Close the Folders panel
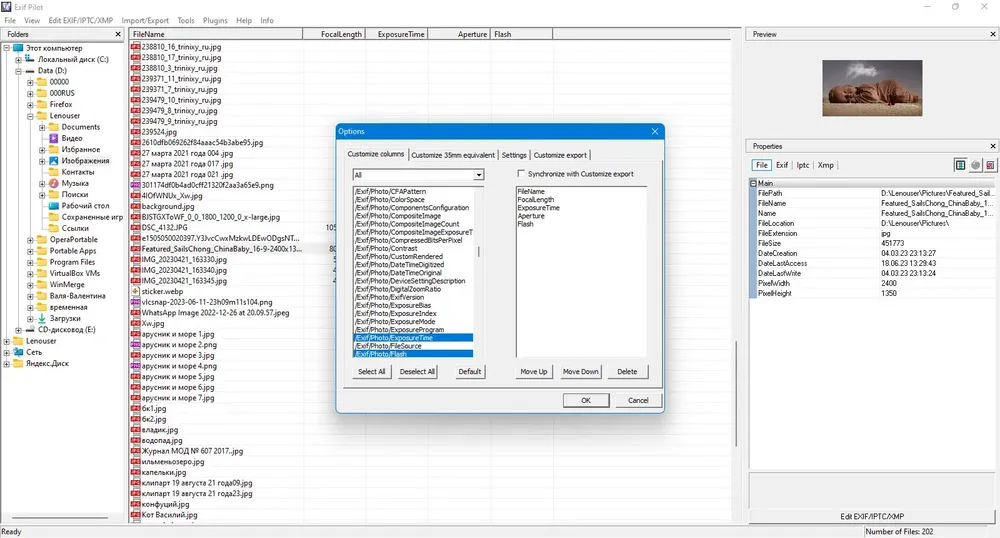 pos(118,34)
